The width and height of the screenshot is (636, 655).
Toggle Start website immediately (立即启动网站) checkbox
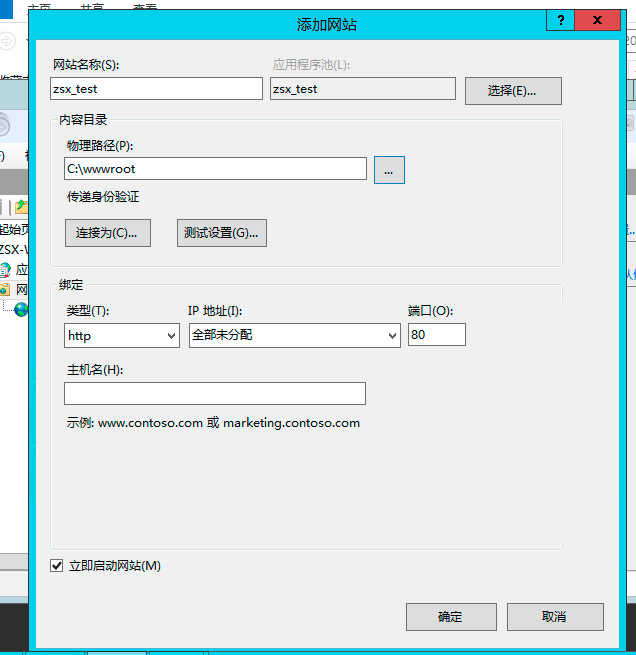(x=57, y=566)
